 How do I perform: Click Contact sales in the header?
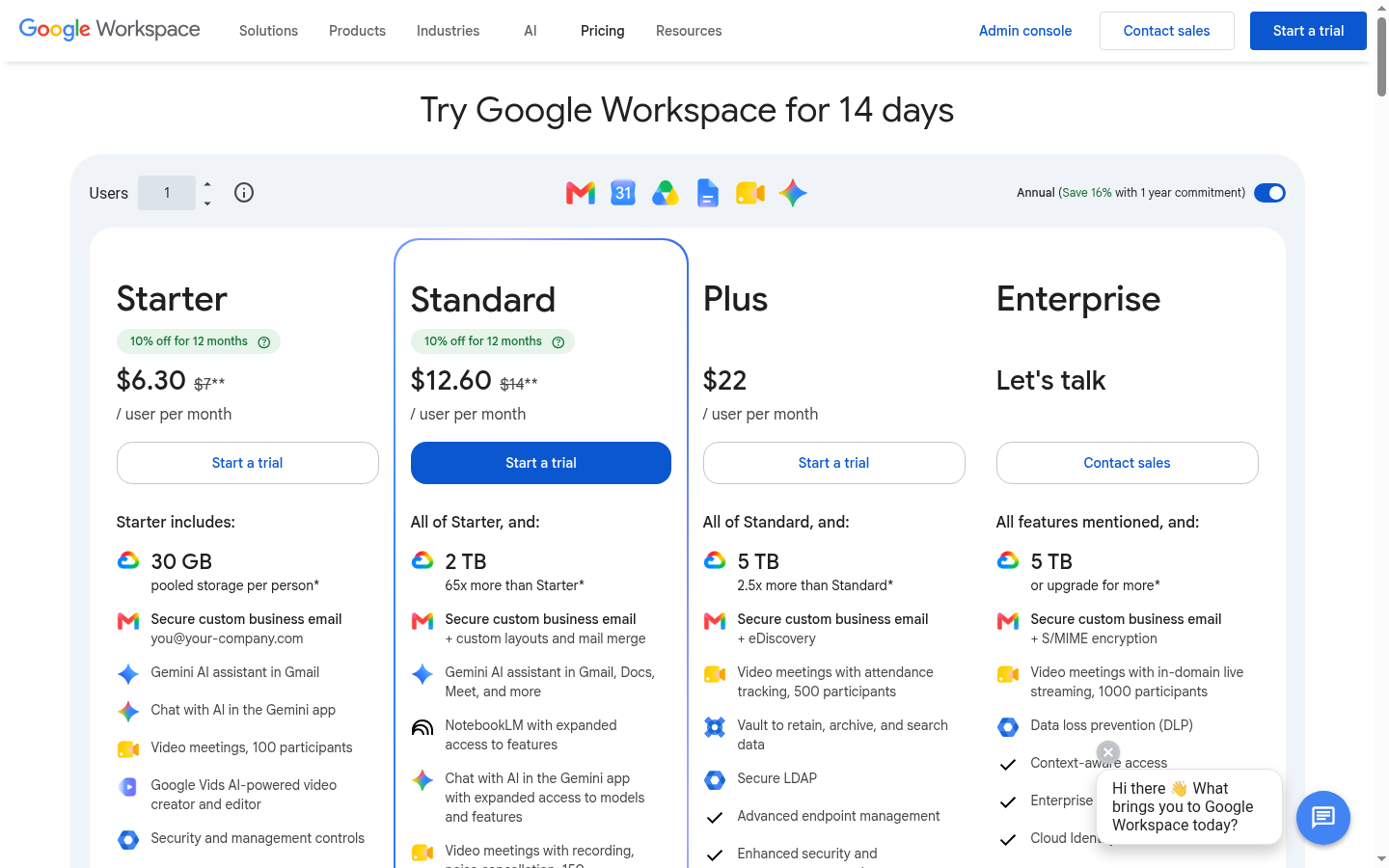tap(1167, 31)
